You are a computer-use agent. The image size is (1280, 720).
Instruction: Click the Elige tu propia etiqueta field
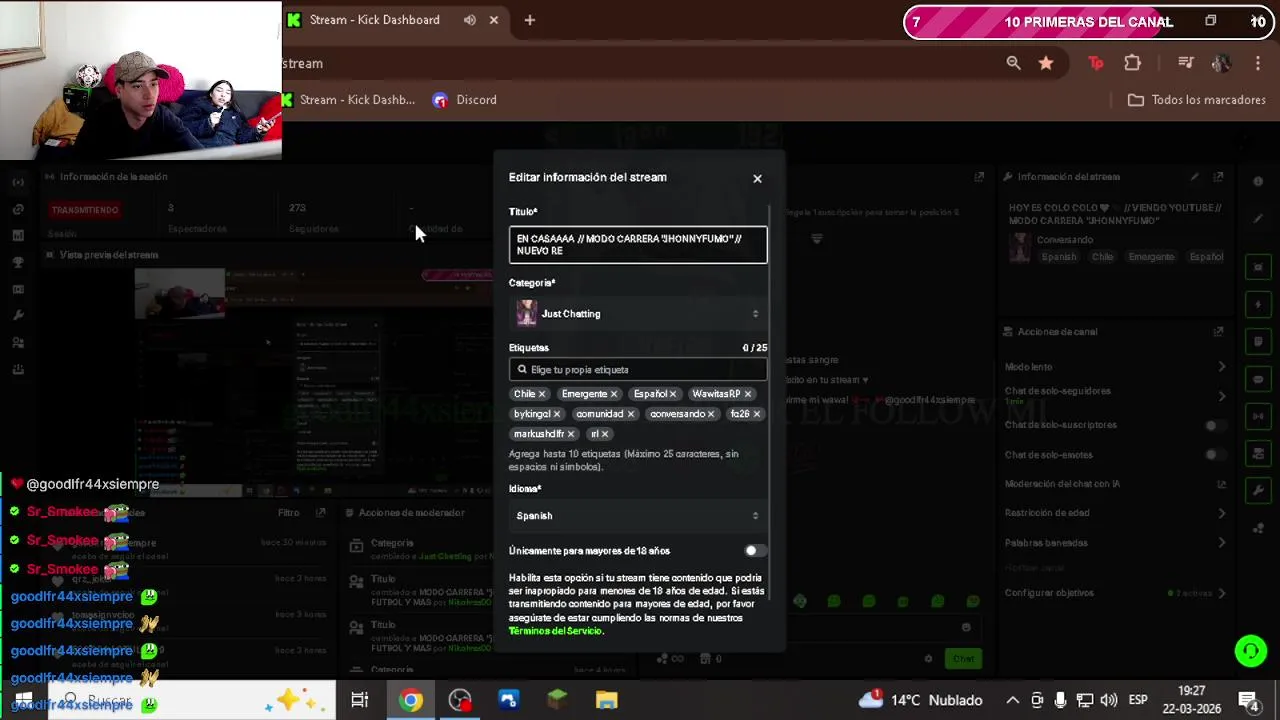tap(638, 370)
